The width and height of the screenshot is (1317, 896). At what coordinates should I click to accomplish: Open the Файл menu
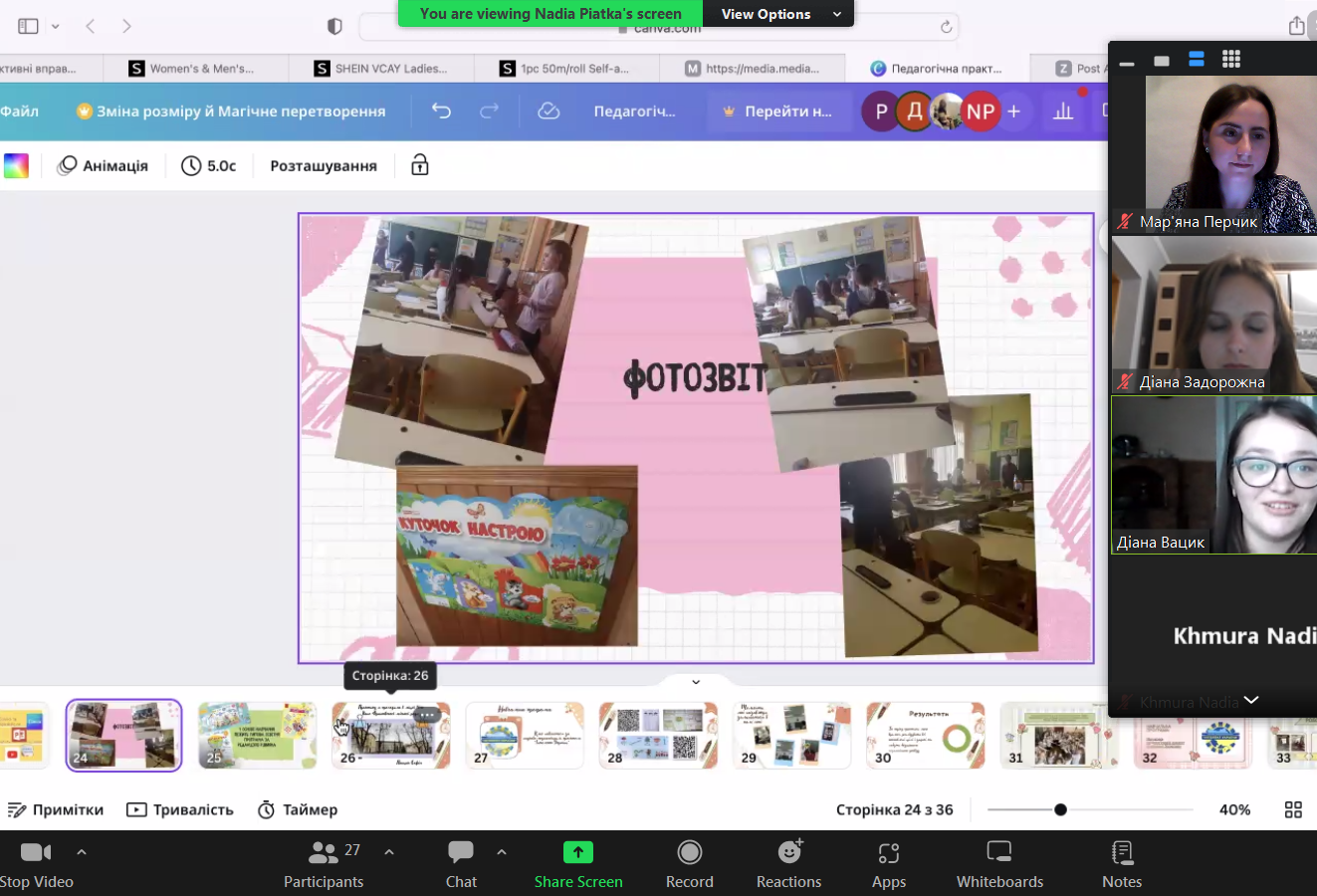pos(19,111)
